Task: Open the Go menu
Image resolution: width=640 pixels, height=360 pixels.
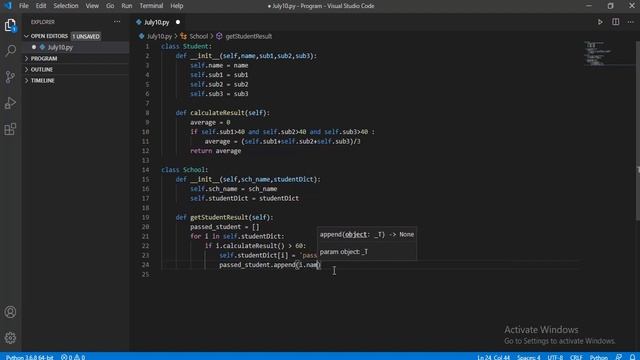Action: (x=110, y=6)
